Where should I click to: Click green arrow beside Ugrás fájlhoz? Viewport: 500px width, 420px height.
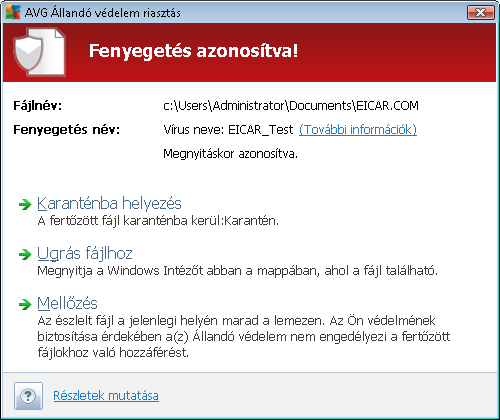(25, 254)
